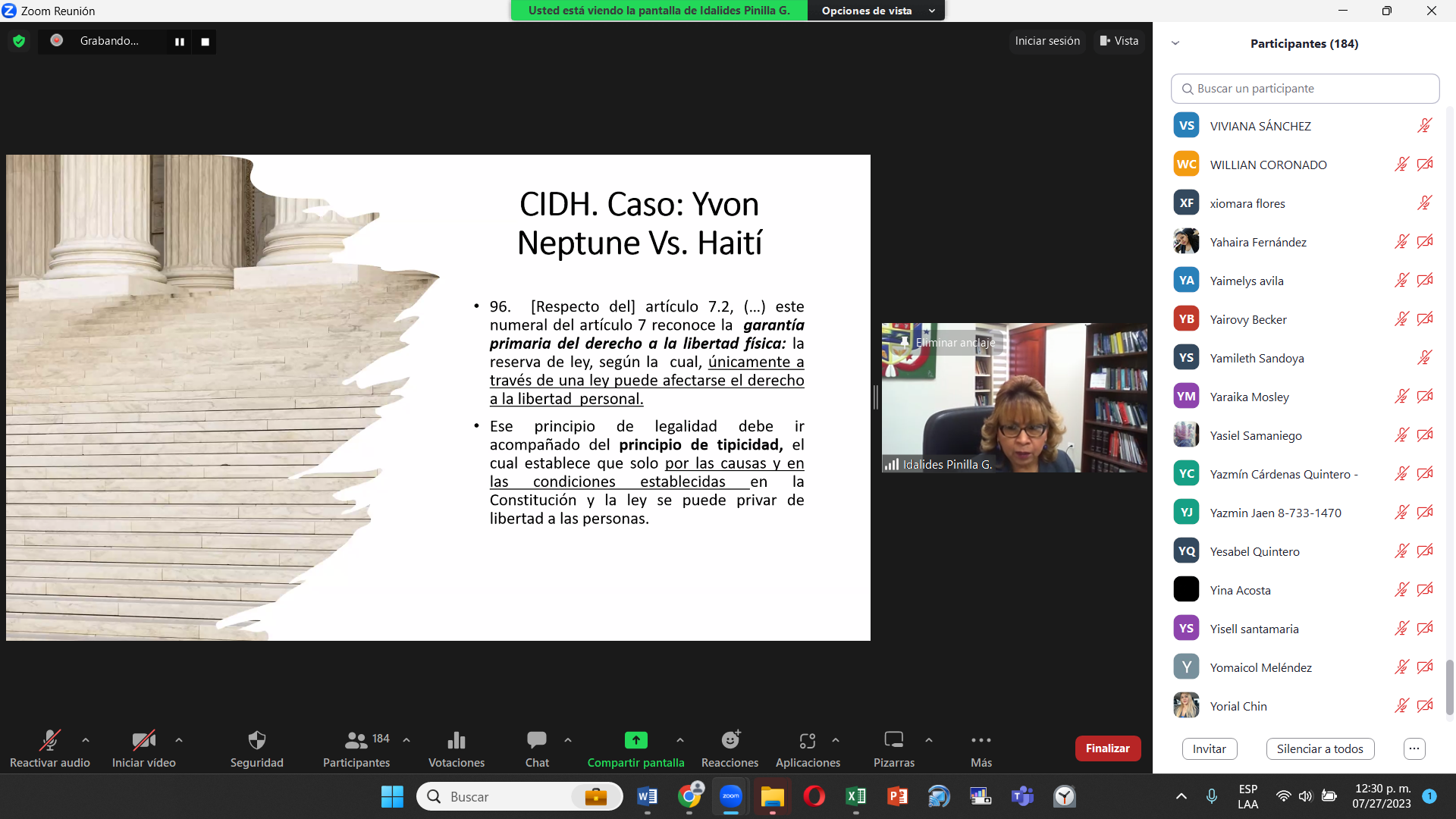Click Eliminar anclaje on video thumbnail
This screenshot has height=819, width=1456.
click(946, 343)
